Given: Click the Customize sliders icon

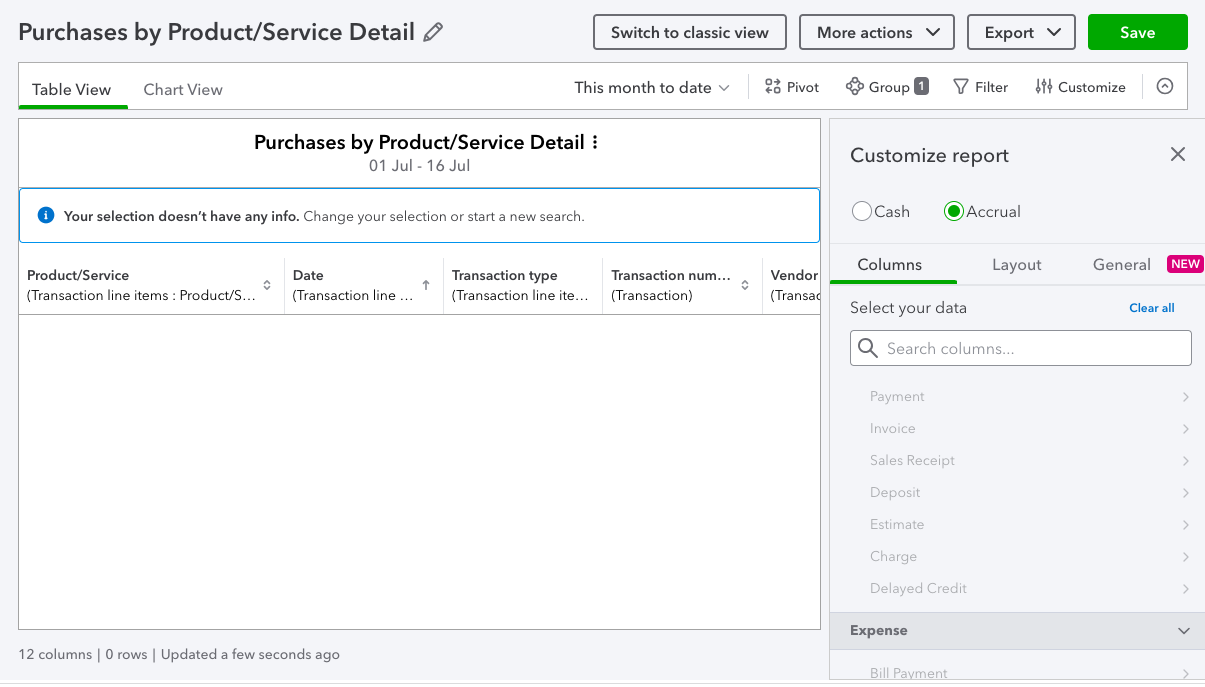Looking at the screenshot, I should [x=1044, y=87].
